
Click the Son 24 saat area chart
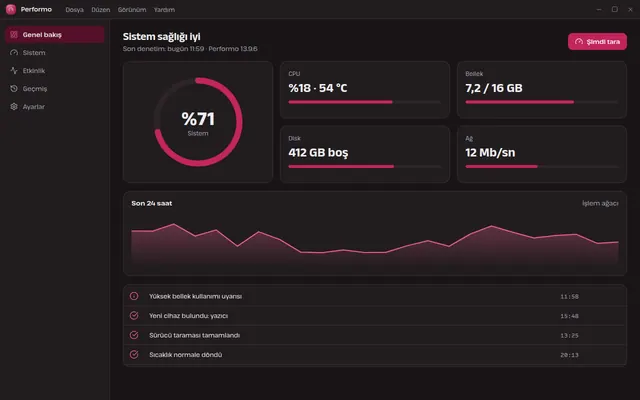point(375,244)
